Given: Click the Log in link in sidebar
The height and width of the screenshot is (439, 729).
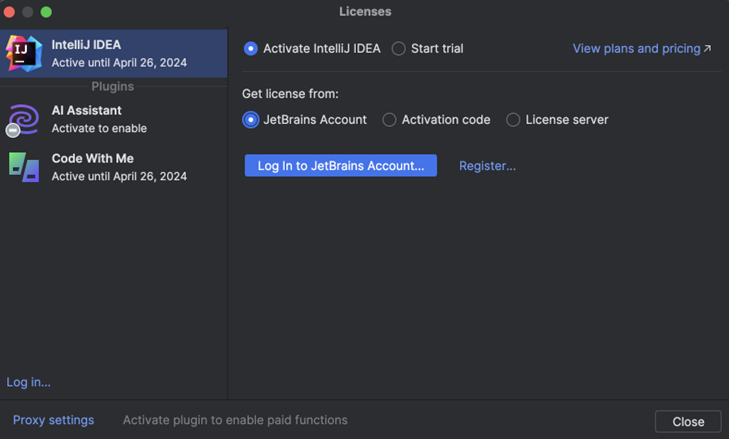Looking at the screenshot, I should click(x=28, y=382).
